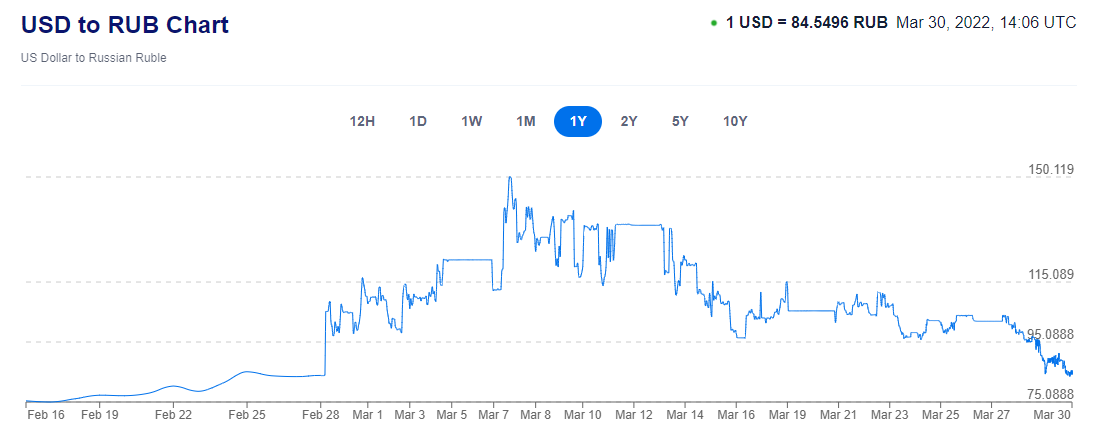Switch chart to 1D range
The height and width of the screenshot is (447, 1117).
pyautogui.click(x=418, y=122)
